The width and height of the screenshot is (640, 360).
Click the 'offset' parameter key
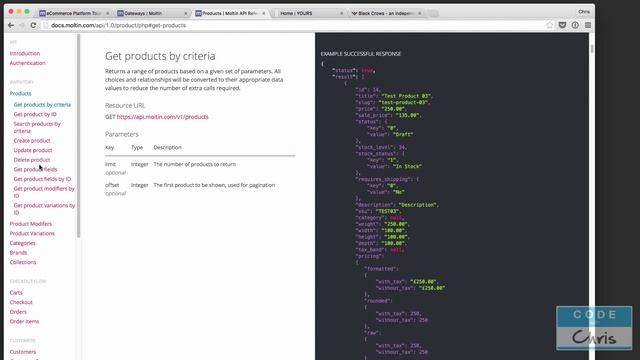pyautogui.click(x=112, y=185)
